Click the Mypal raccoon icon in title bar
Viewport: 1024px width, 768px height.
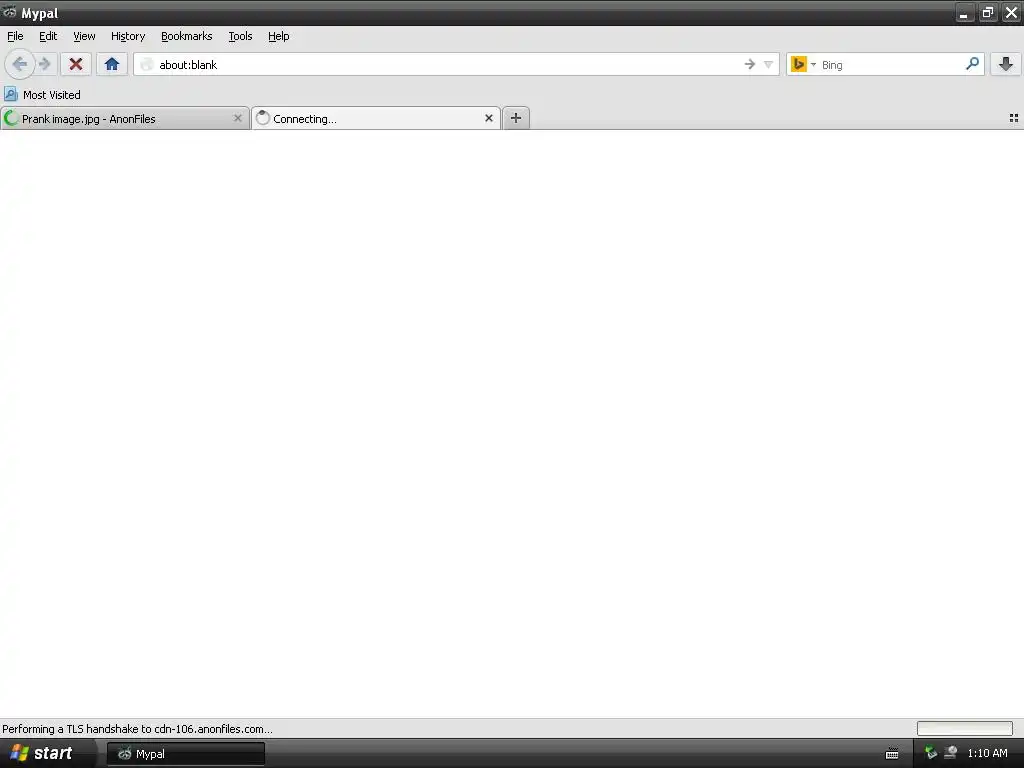tap(9, 12)
